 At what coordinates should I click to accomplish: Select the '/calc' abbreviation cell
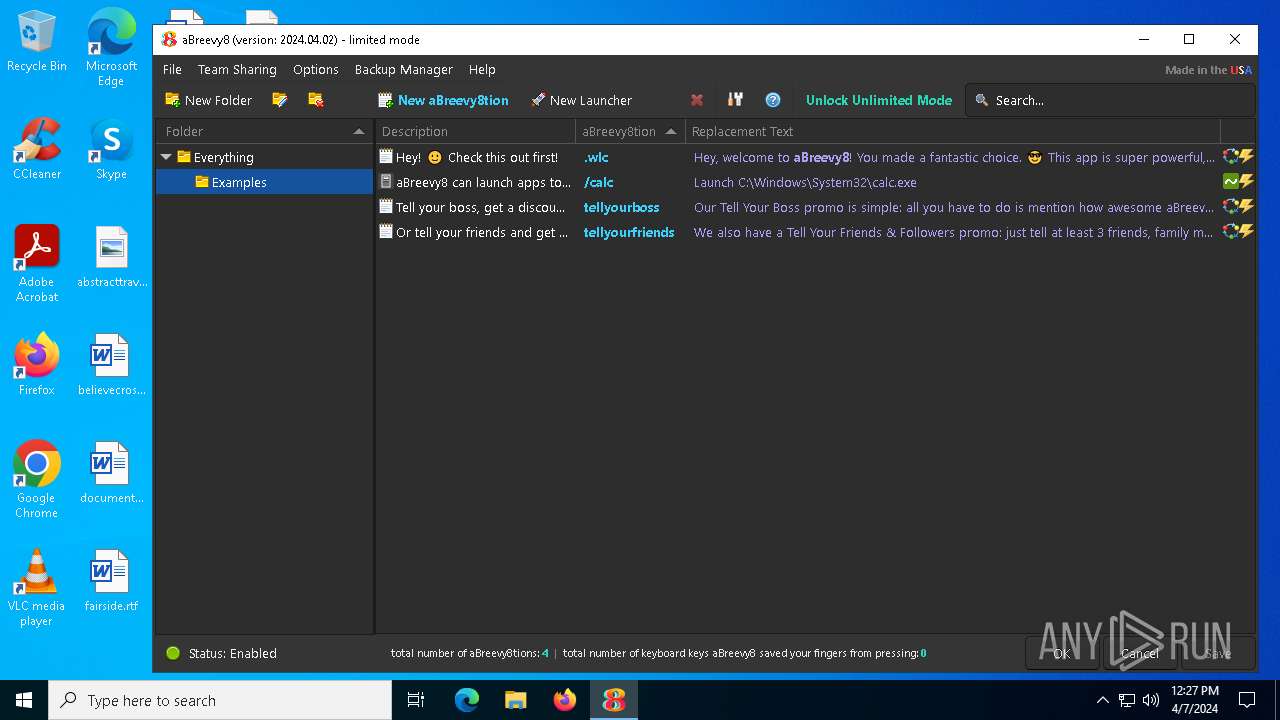598,182
